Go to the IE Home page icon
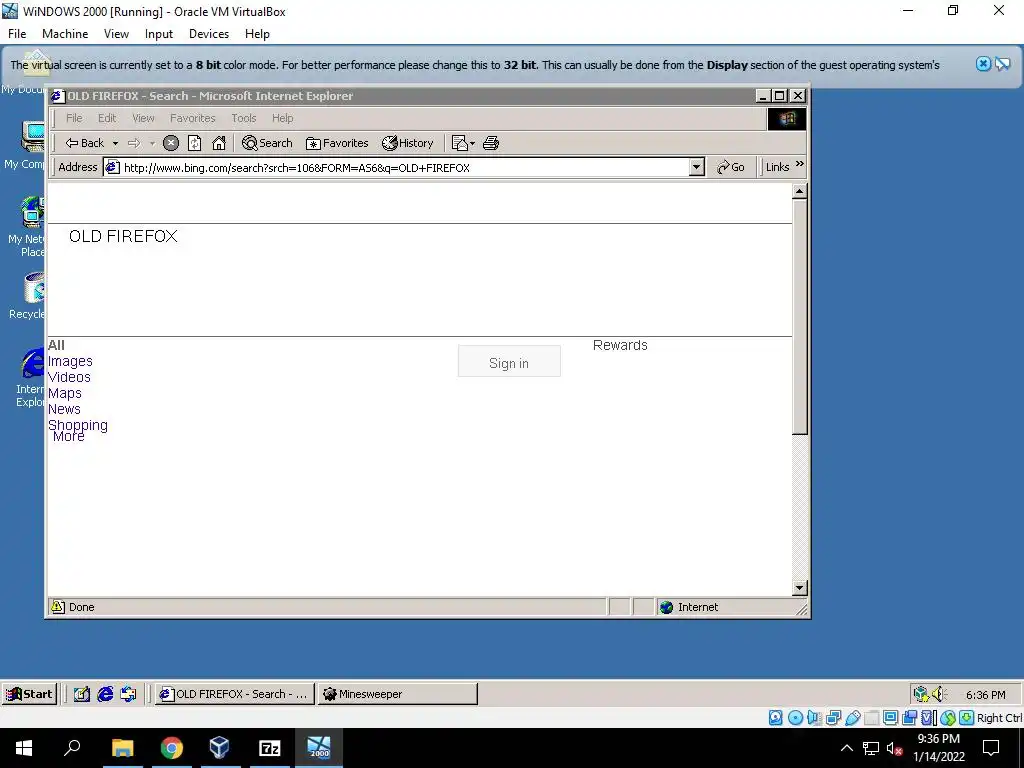Viewport: 1024px width, 768px height. (219, 143)
